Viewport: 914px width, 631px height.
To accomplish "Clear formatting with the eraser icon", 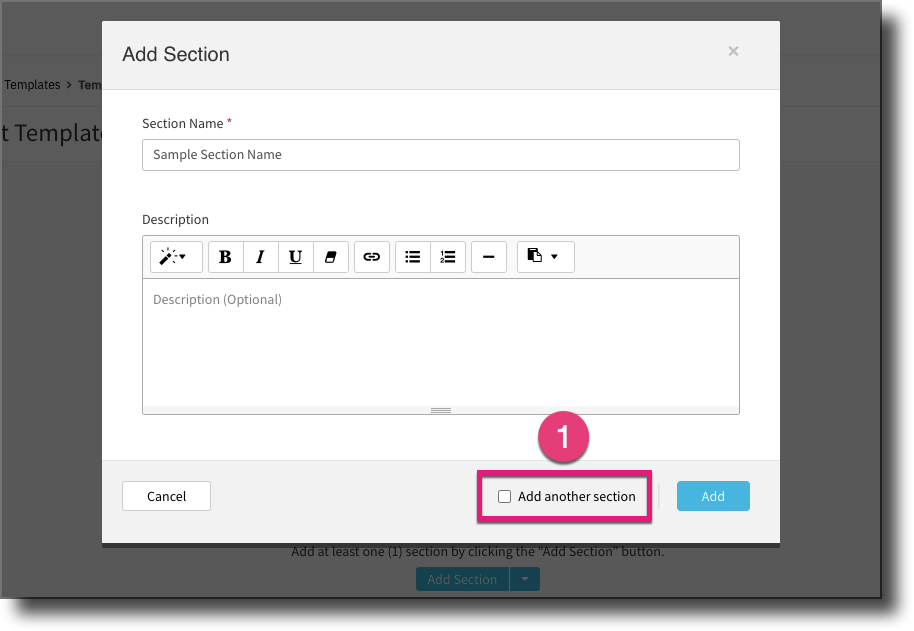I will 331,257.
